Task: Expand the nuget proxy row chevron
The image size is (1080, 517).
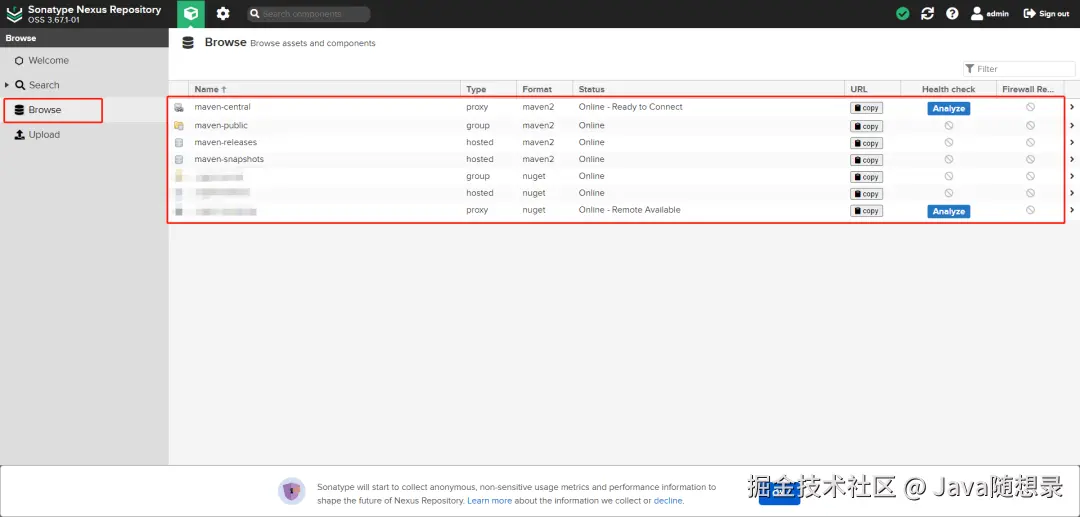Action: click(1072, 210)
